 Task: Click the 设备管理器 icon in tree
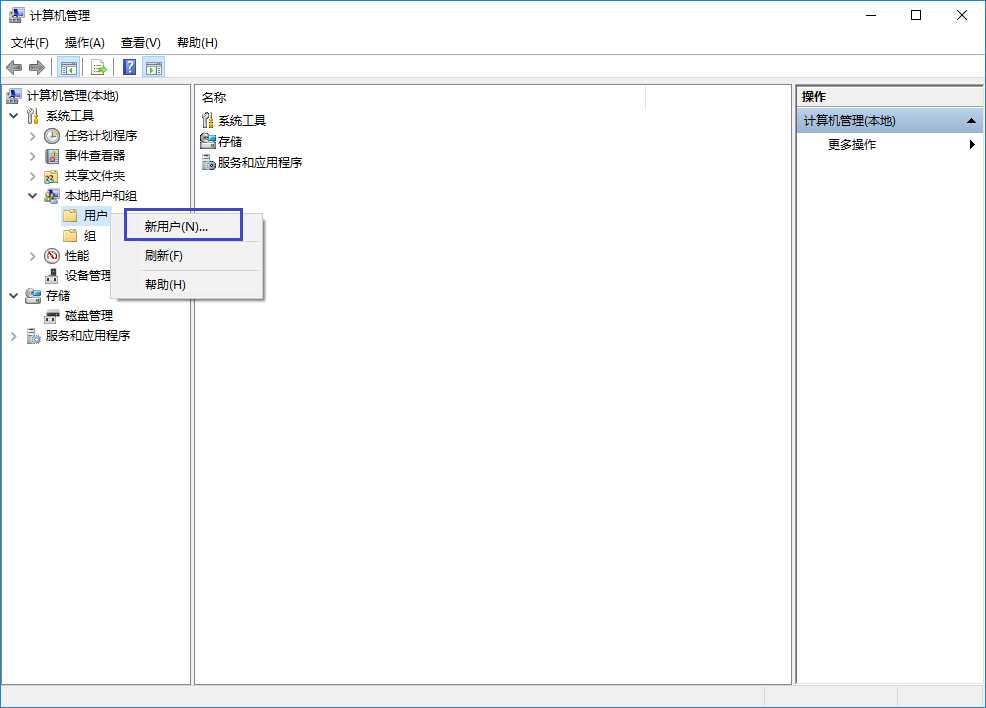click(52, 276)
